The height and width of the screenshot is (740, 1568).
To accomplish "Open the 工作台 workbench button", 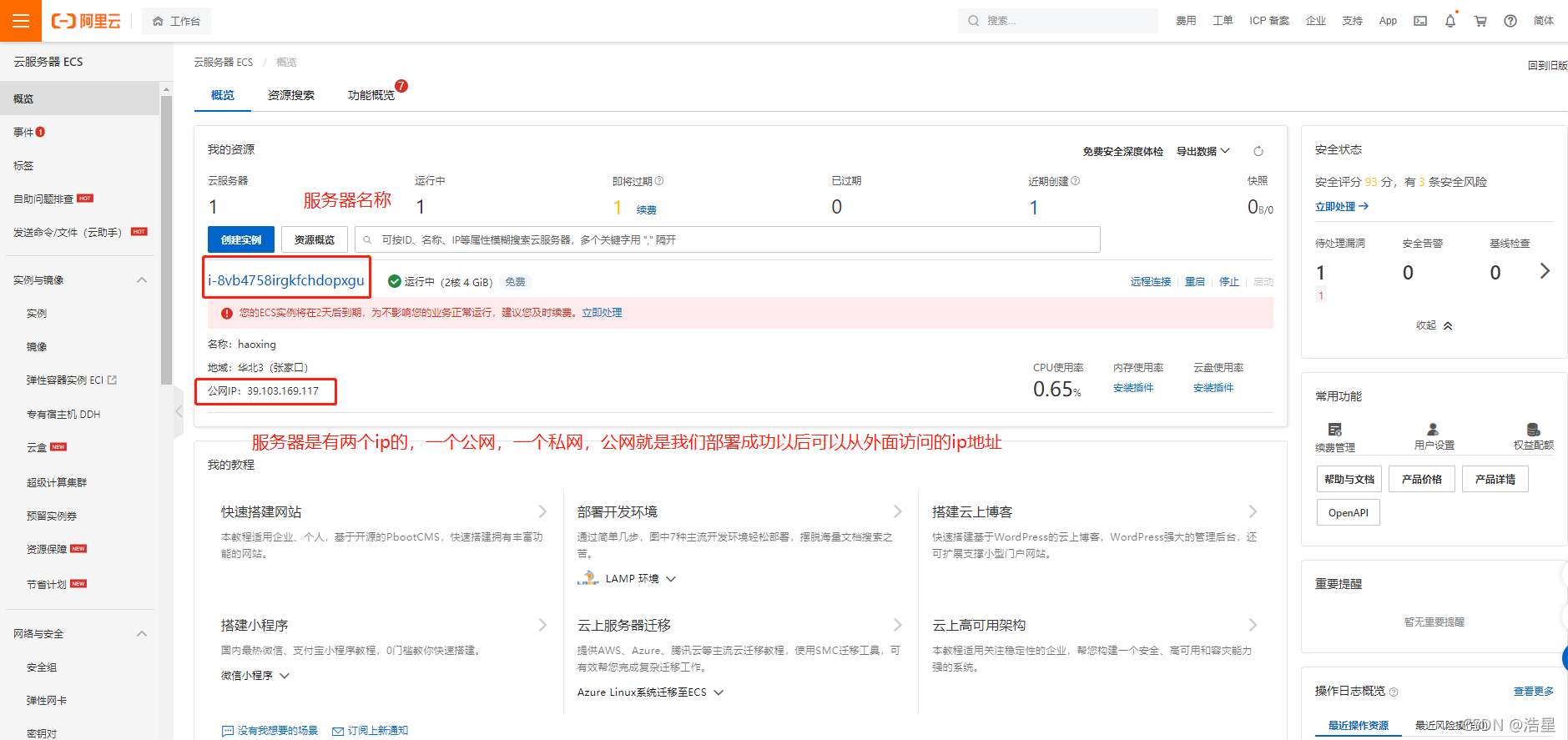I will point(176,21).
